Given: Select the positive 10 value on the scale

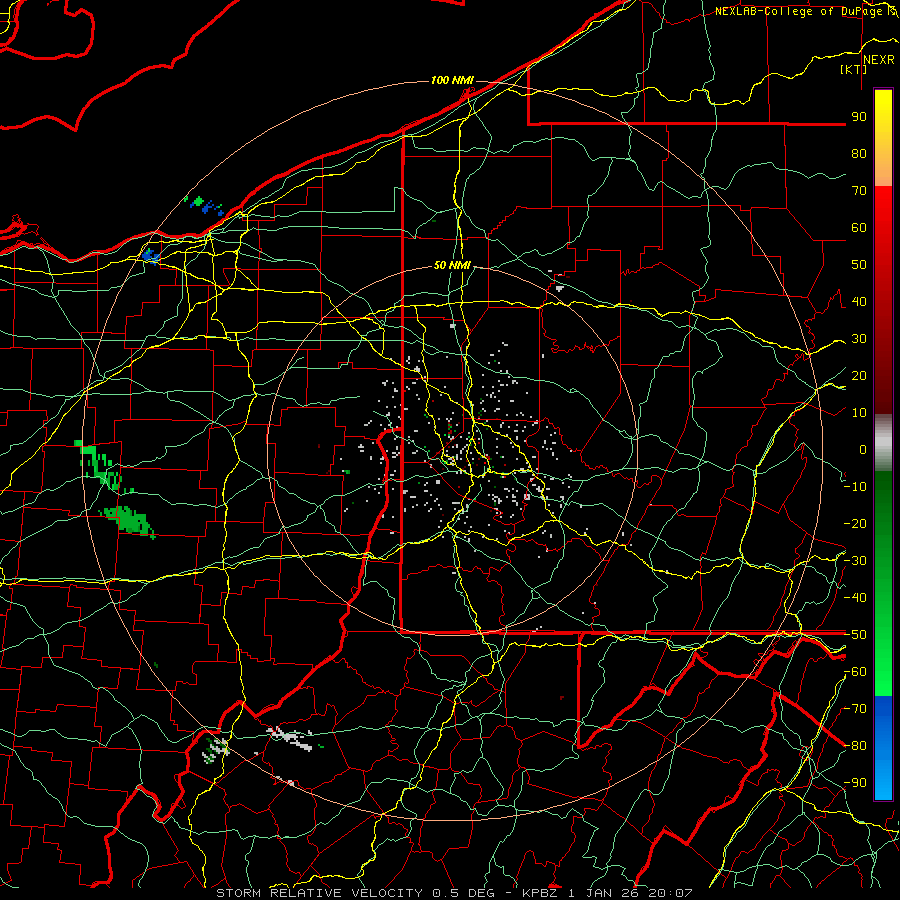Looking at the screenshot, I should click(x=859, y=413).
